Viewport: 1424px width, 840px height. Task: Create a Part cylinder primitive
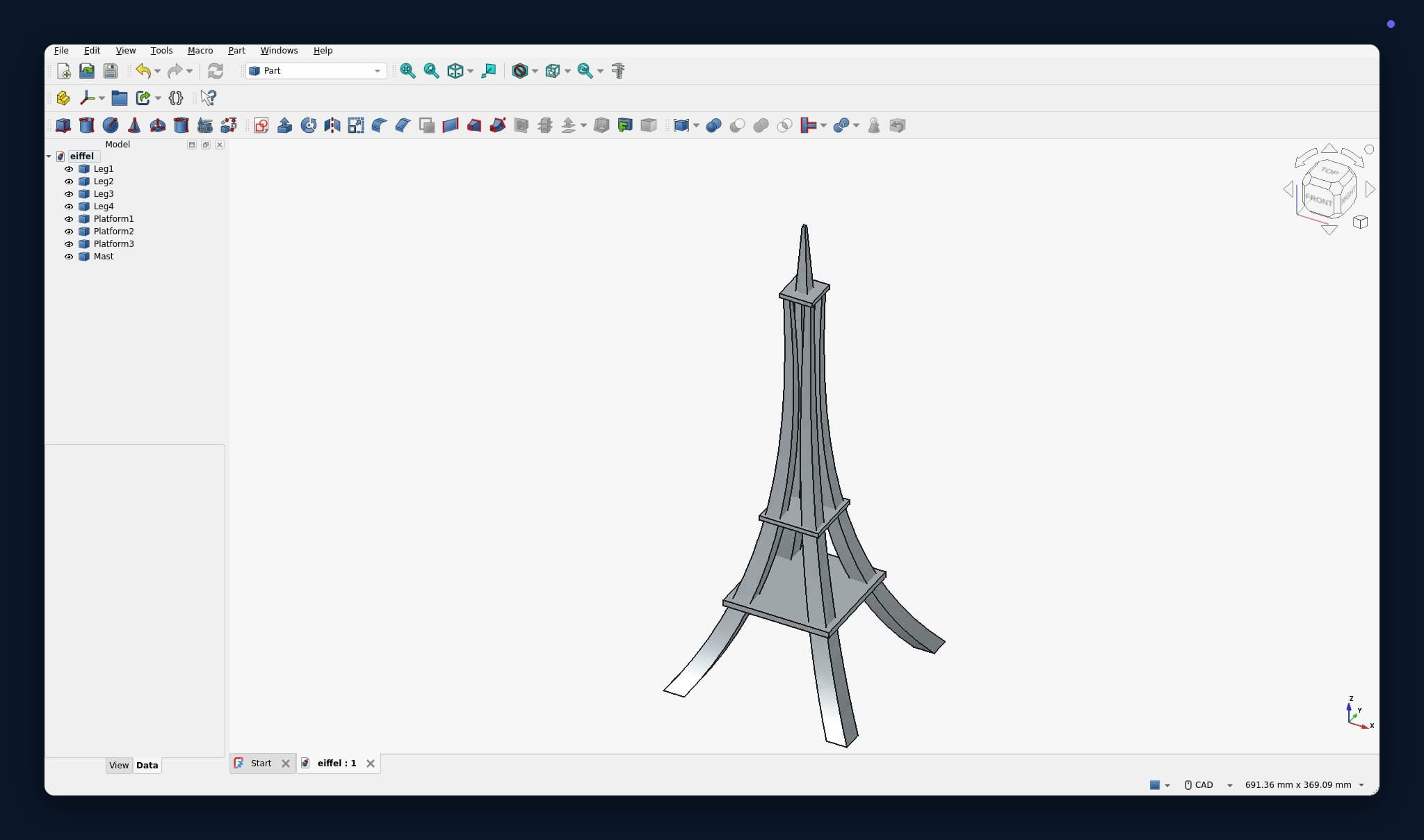tap(87, 125)
